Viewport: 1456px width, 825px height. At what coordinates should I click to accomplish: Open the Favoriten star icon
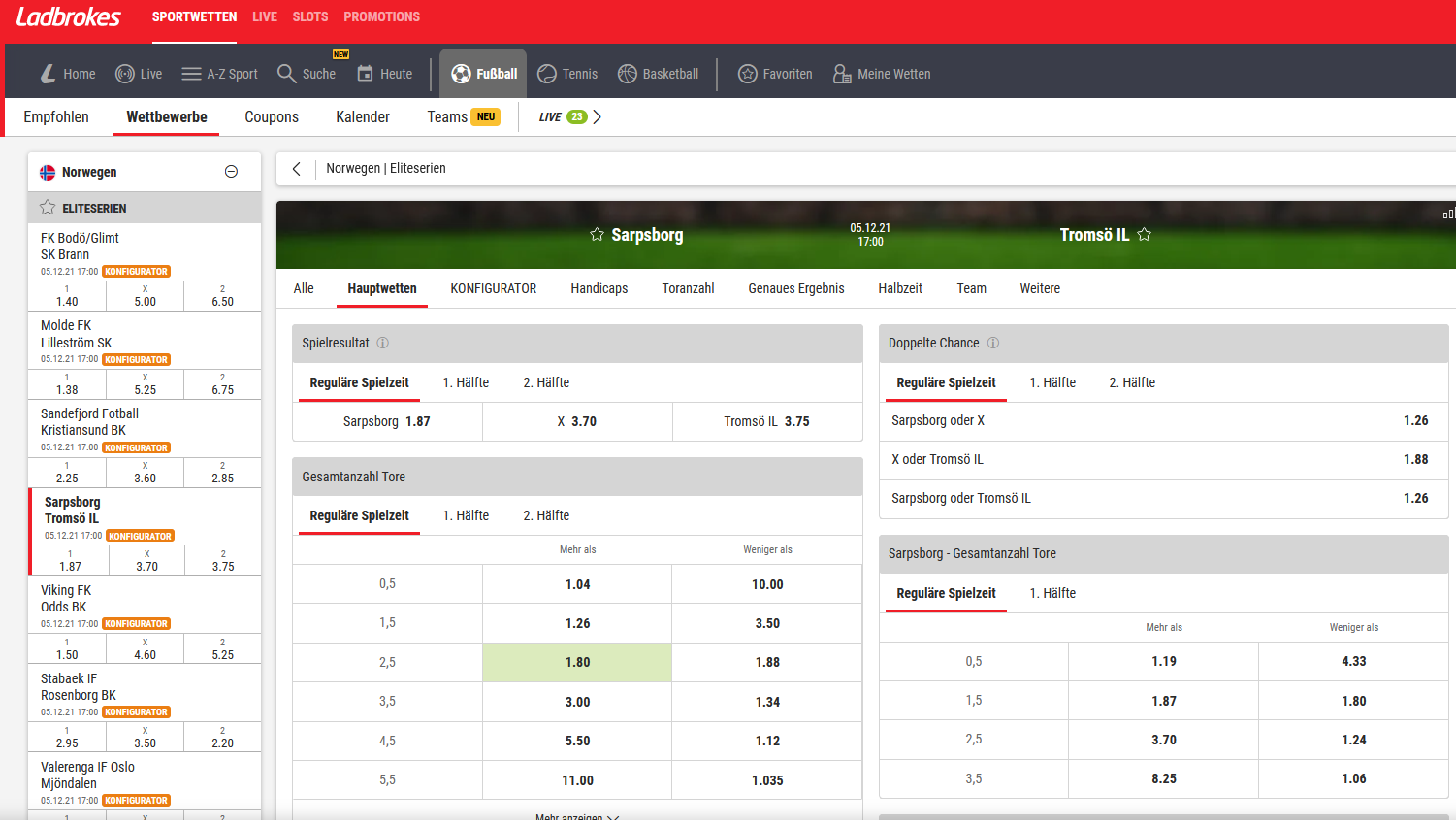click(747, 74)
